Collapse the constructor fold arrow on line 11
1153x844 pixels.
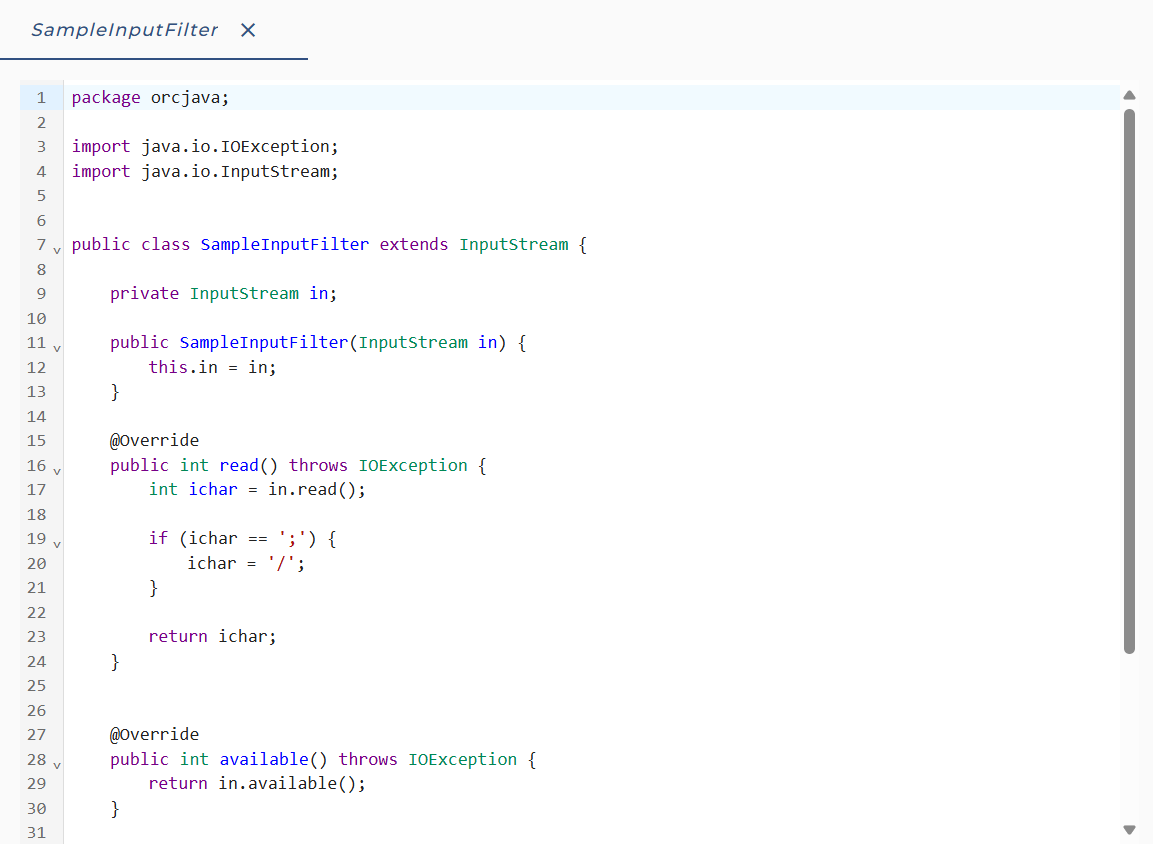pyautogui.click(x=57, y=348)
